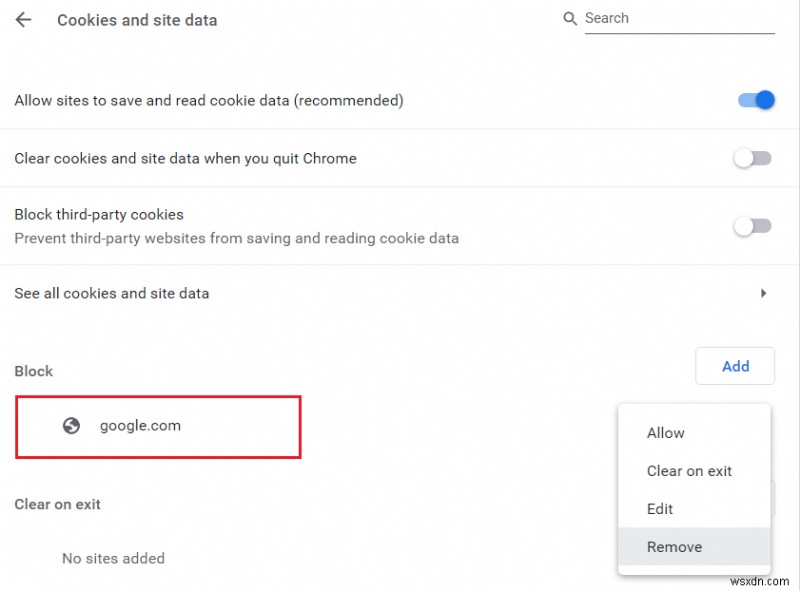The image size is (800, 591).
Task: Click the Clear on exit section heading
Action: point(58,504)
